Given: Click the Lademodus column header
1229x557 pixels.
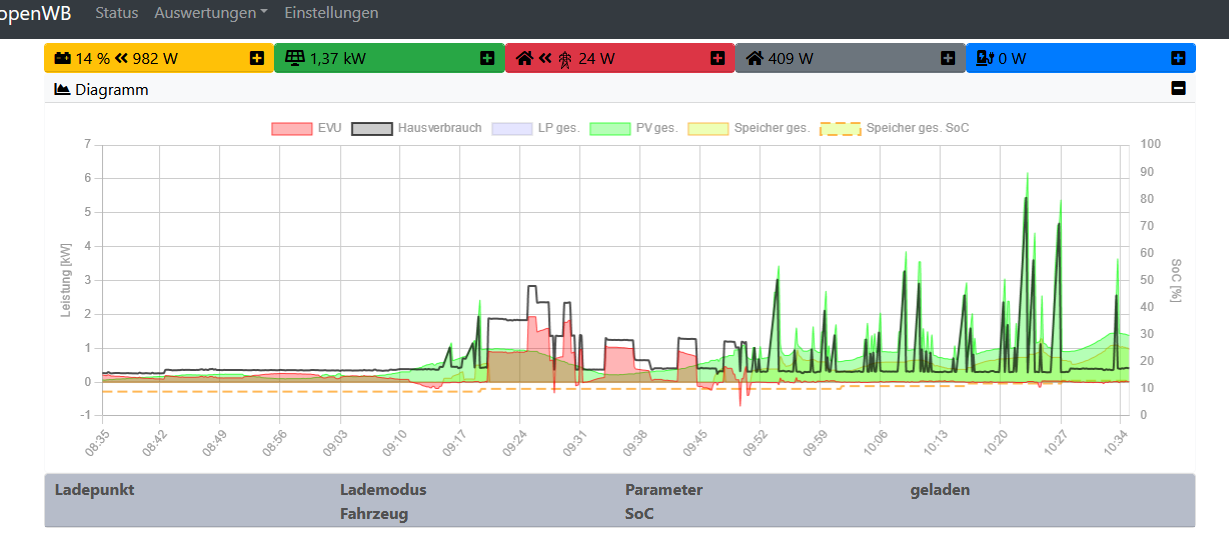Looking at the screenshot, I should tap(383, 489).
